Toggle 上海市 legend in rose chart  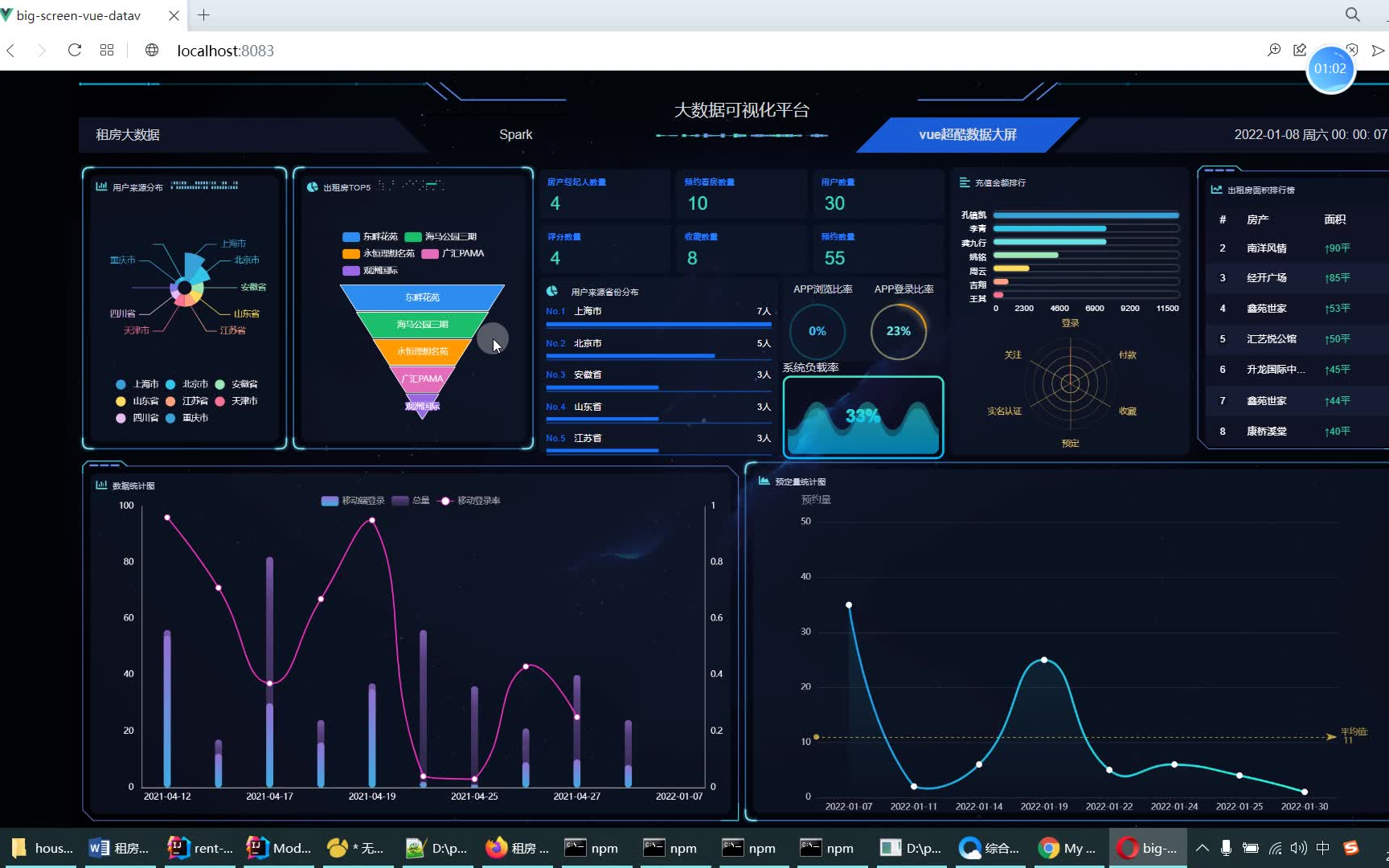click(137, 384)
